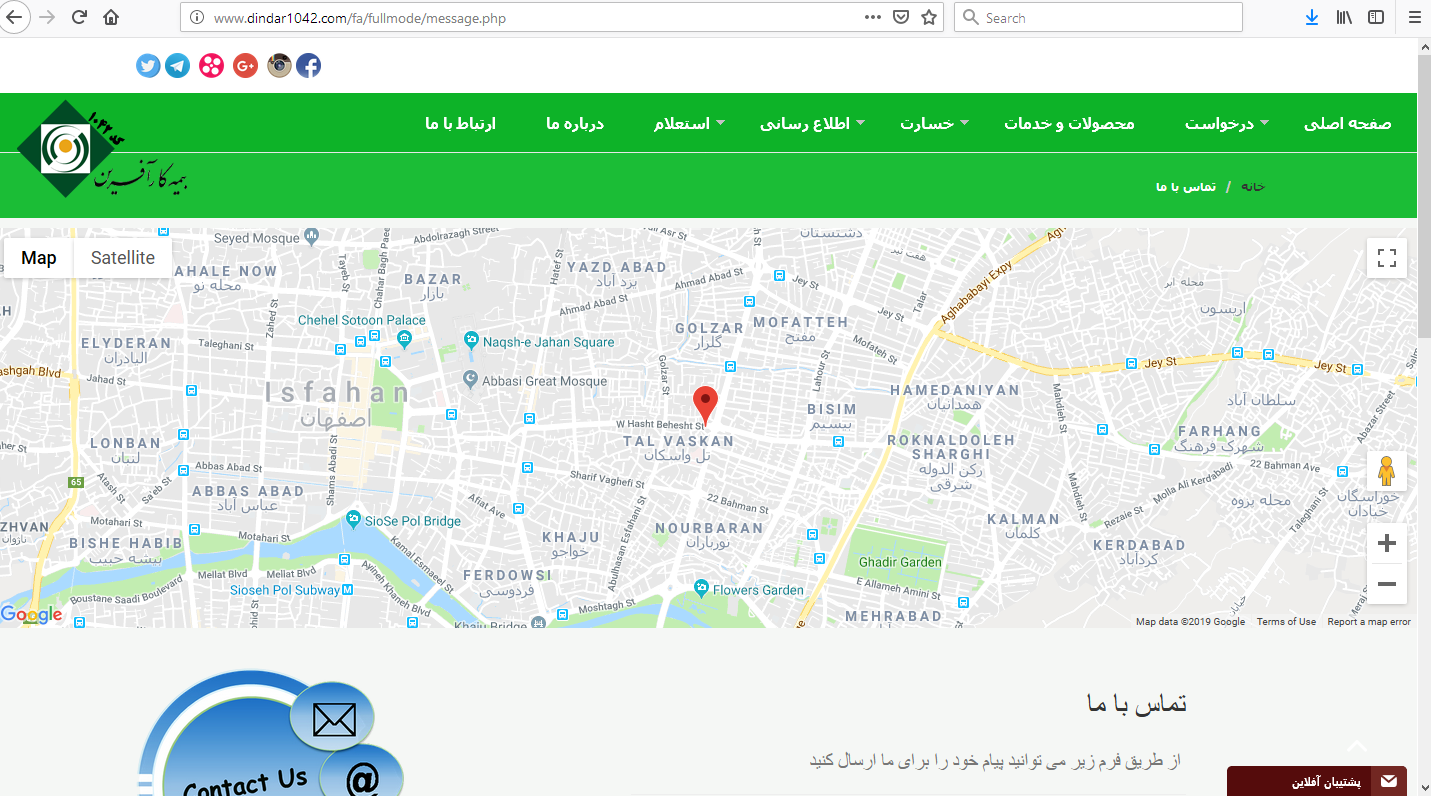Click Ghadir Garden map label
1431x796 pixels.
point(900,562)
